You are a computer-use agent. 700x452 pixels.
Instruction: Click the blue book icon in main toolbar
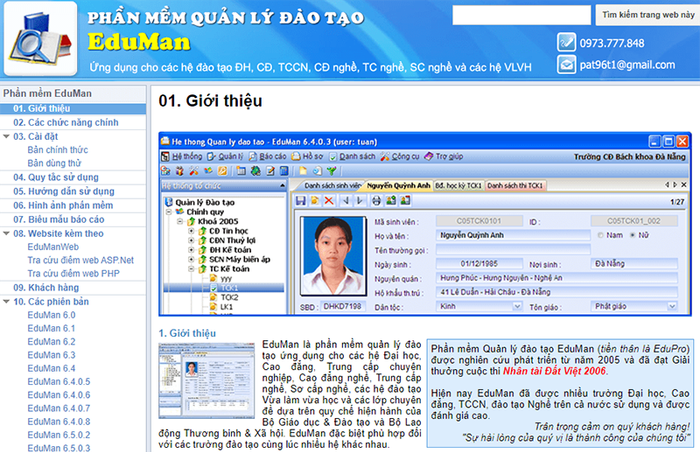[284, 171]
